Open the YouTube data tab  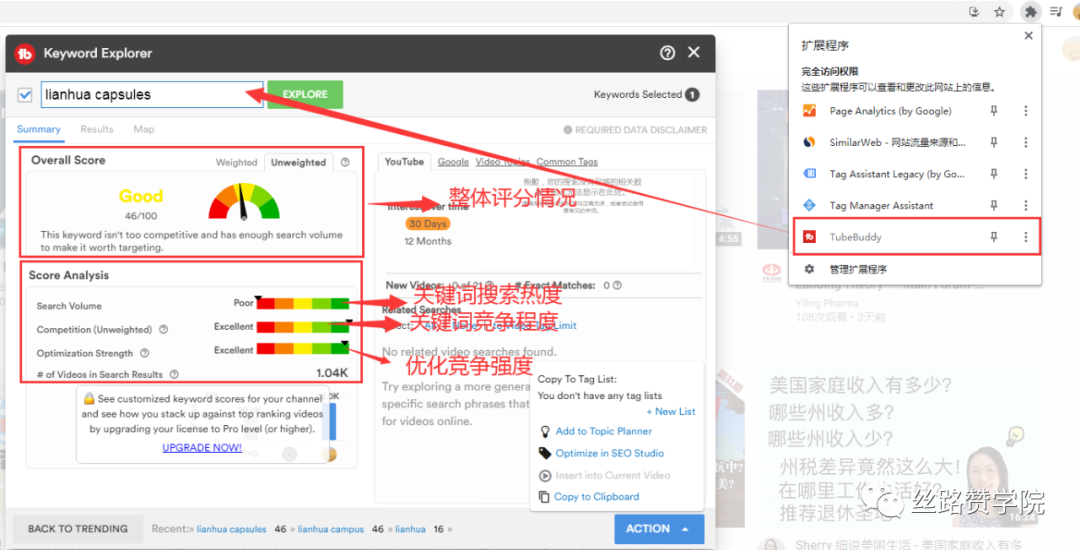click(404, 162)
